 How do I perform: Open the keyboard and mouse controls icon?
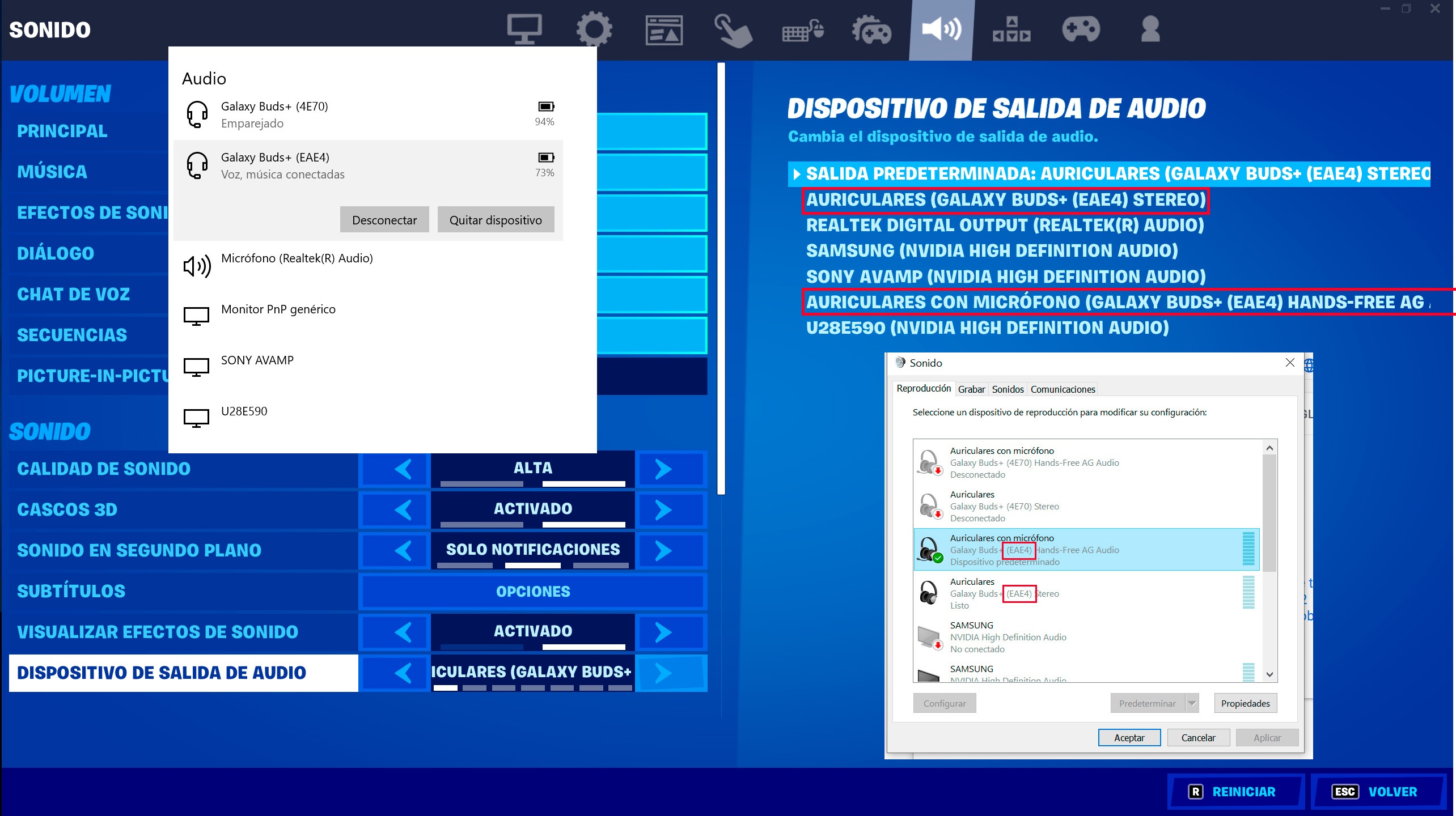[x=802, y=31]
